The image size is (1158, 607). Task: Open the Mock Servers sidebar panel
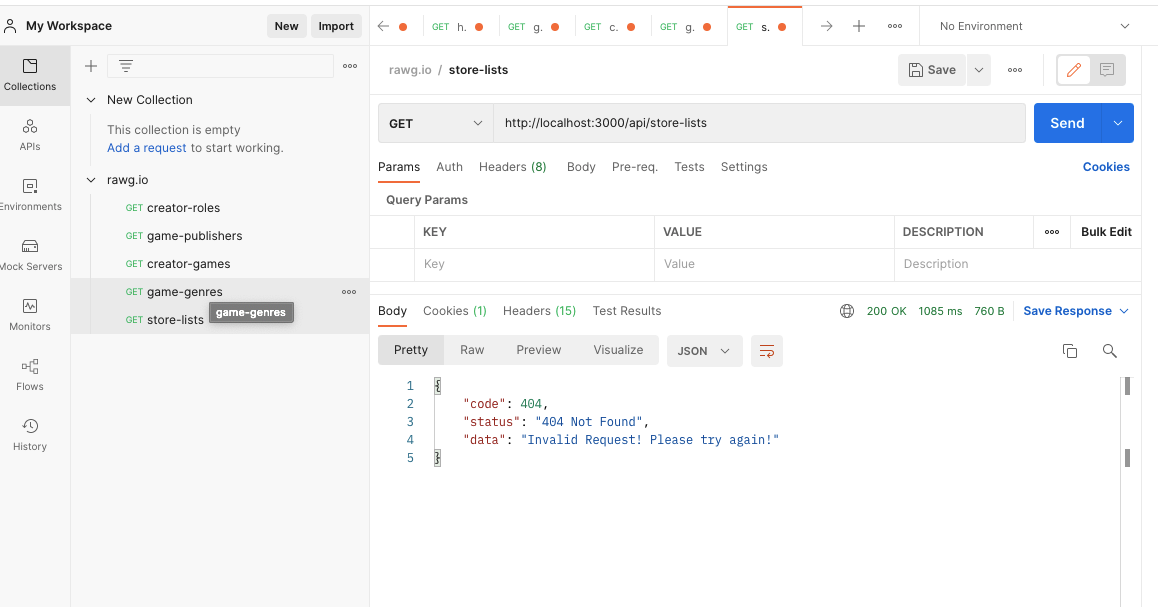tap(30, 255)
